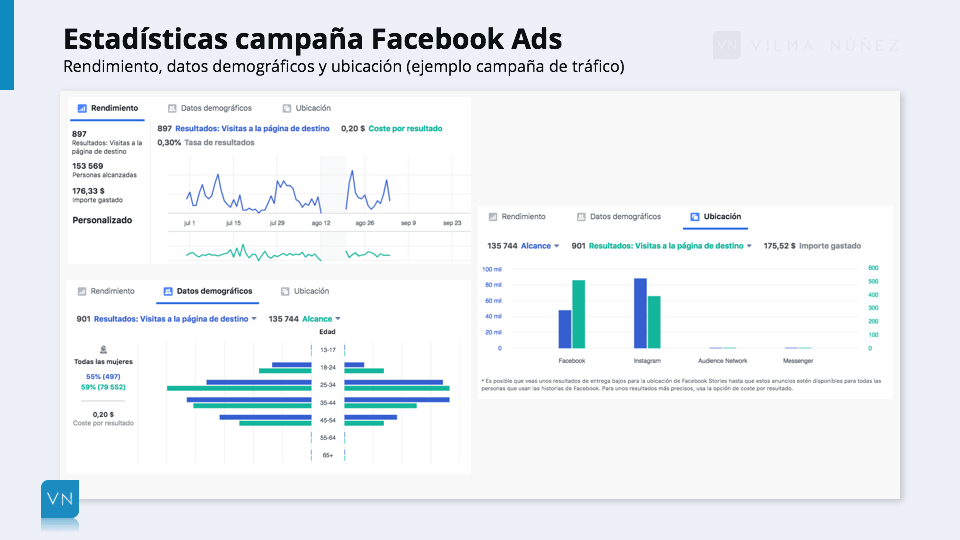
Task: Click '35-44' age group label
Action: 328,403
